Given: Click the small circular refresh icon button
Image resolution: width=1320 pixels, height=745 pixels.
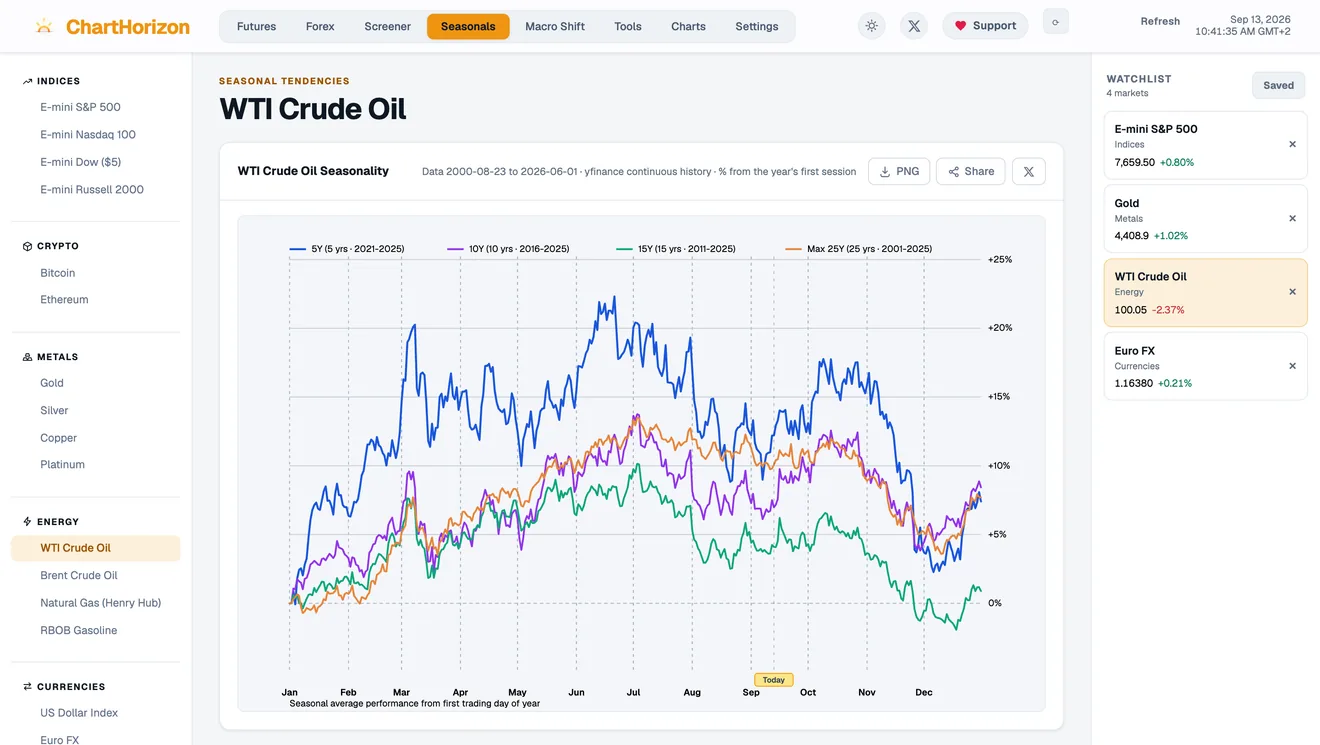Looking at the screenshot, I should (1055, 21).
